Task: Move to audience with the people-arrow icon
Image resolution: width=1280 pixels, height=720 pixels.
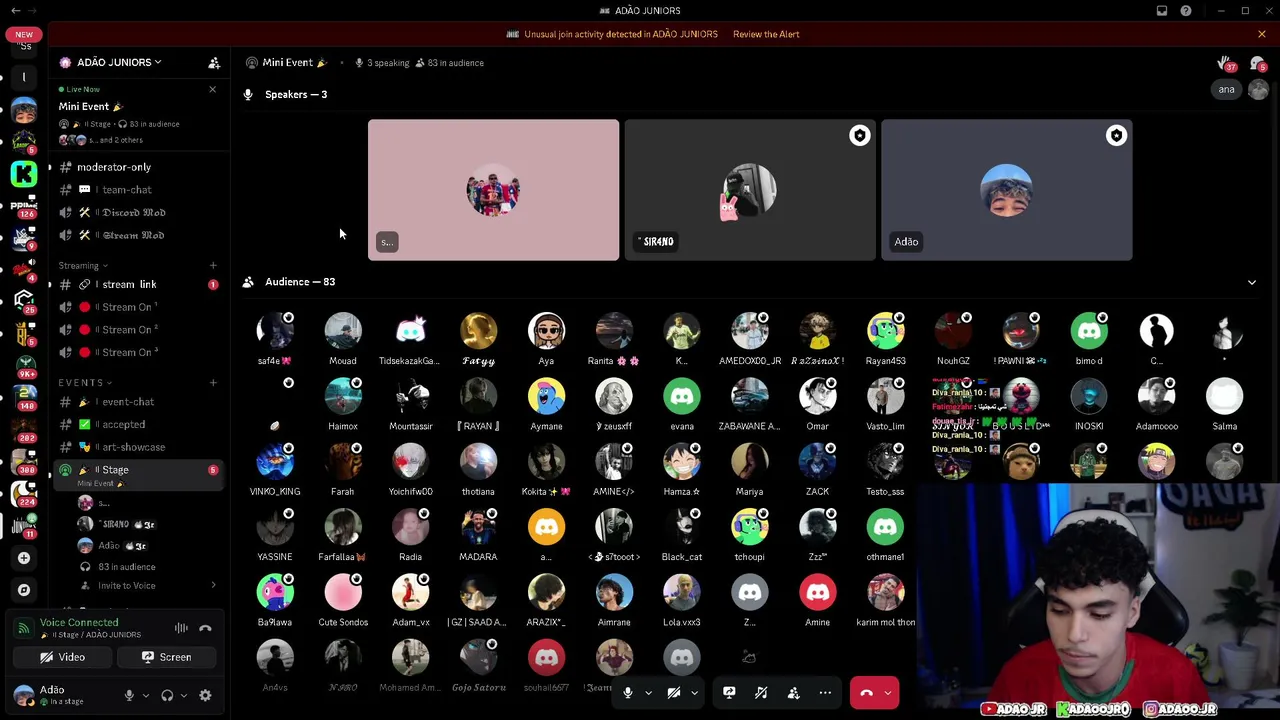Action: click(x=793, y=693)
